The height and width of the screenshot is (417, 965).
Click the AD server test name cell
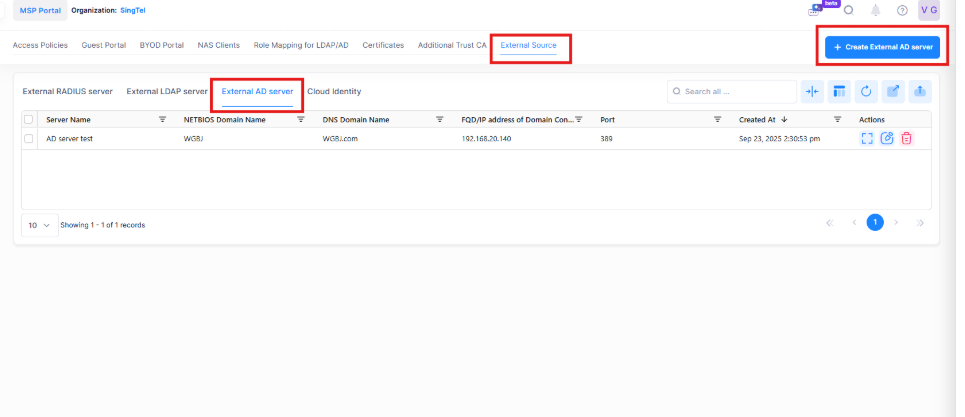[70, 139]
